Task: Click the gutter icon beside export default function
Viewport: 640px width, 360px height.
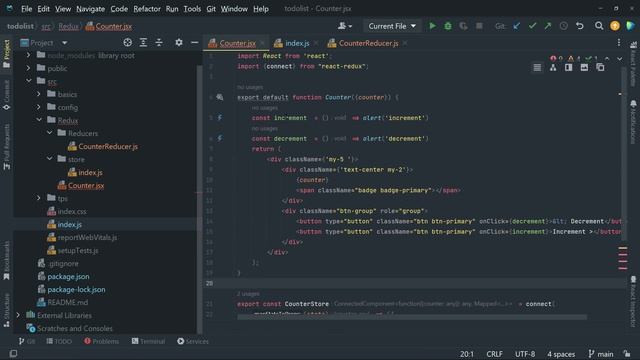Action: (220, 97)
